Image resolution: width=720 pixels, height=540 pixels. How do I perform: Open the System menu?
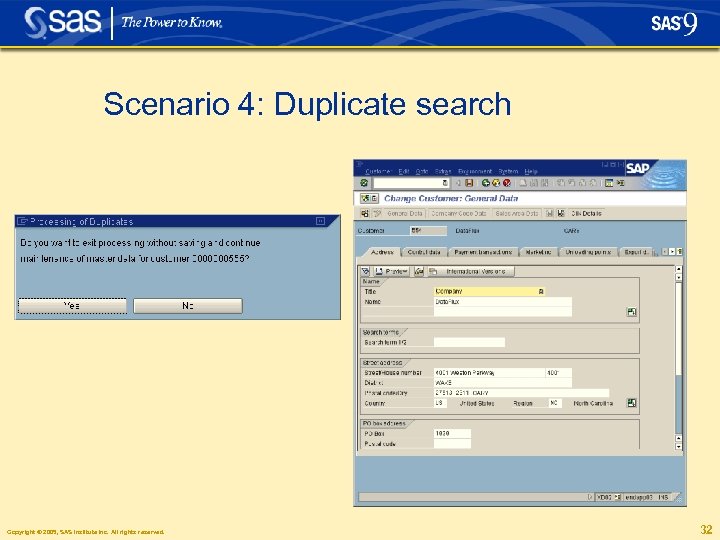[508, 171]
